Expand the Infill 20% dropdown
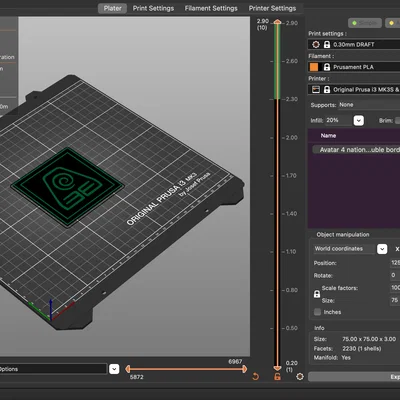 pos(358,120)
